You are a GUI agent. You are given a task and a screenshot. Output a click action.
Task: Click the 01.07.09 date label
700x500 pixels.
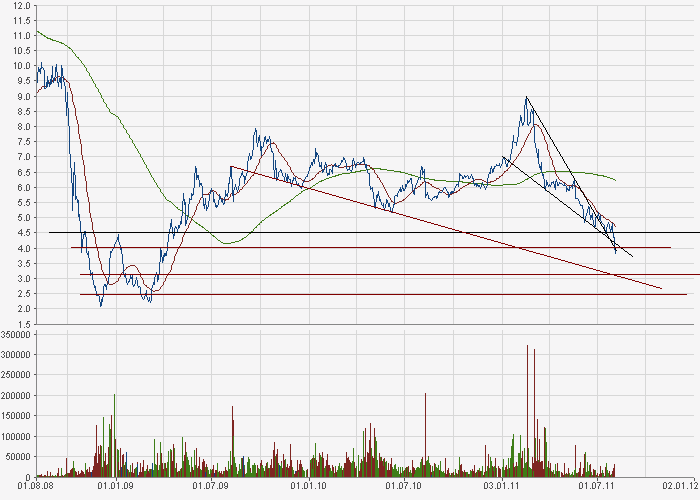210,485
